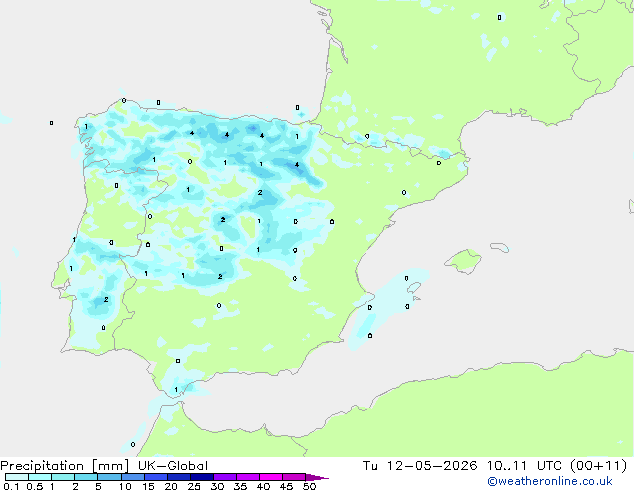Click the '35' legend scale label
634x490 pixels.
point(240,486)
